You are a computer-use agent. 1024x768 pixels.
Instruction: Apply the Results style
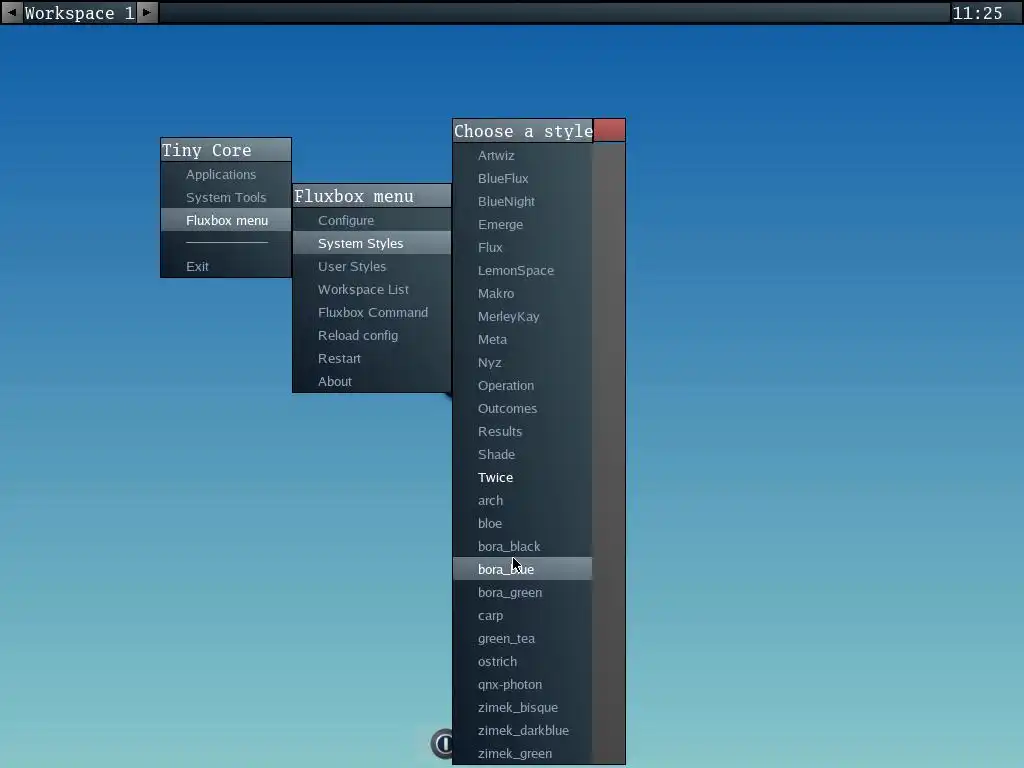pyautogui.click(x=522, y=431)
